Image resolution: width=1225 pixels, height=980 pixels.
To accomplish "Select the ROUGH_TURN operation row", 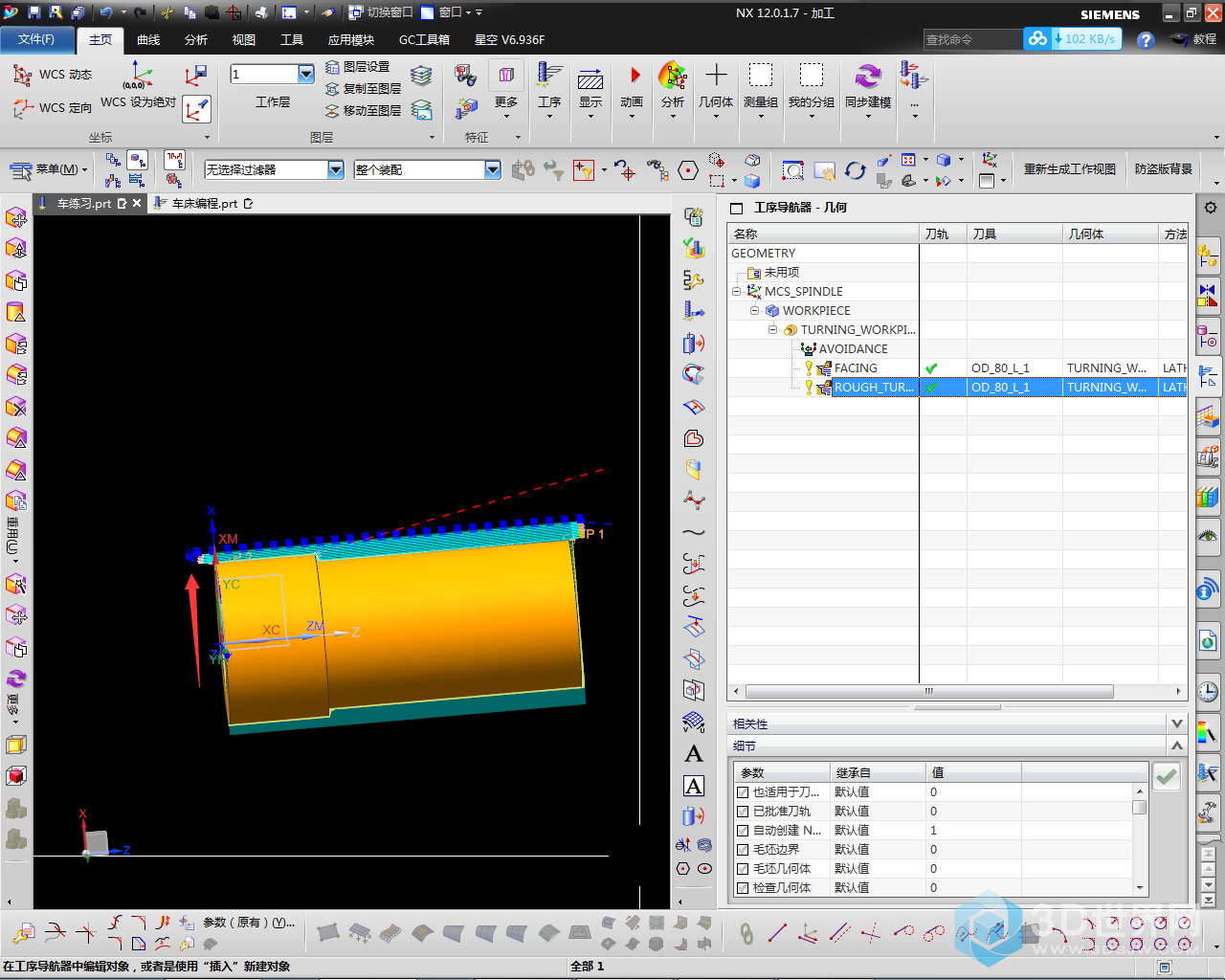I will [957, 387].
